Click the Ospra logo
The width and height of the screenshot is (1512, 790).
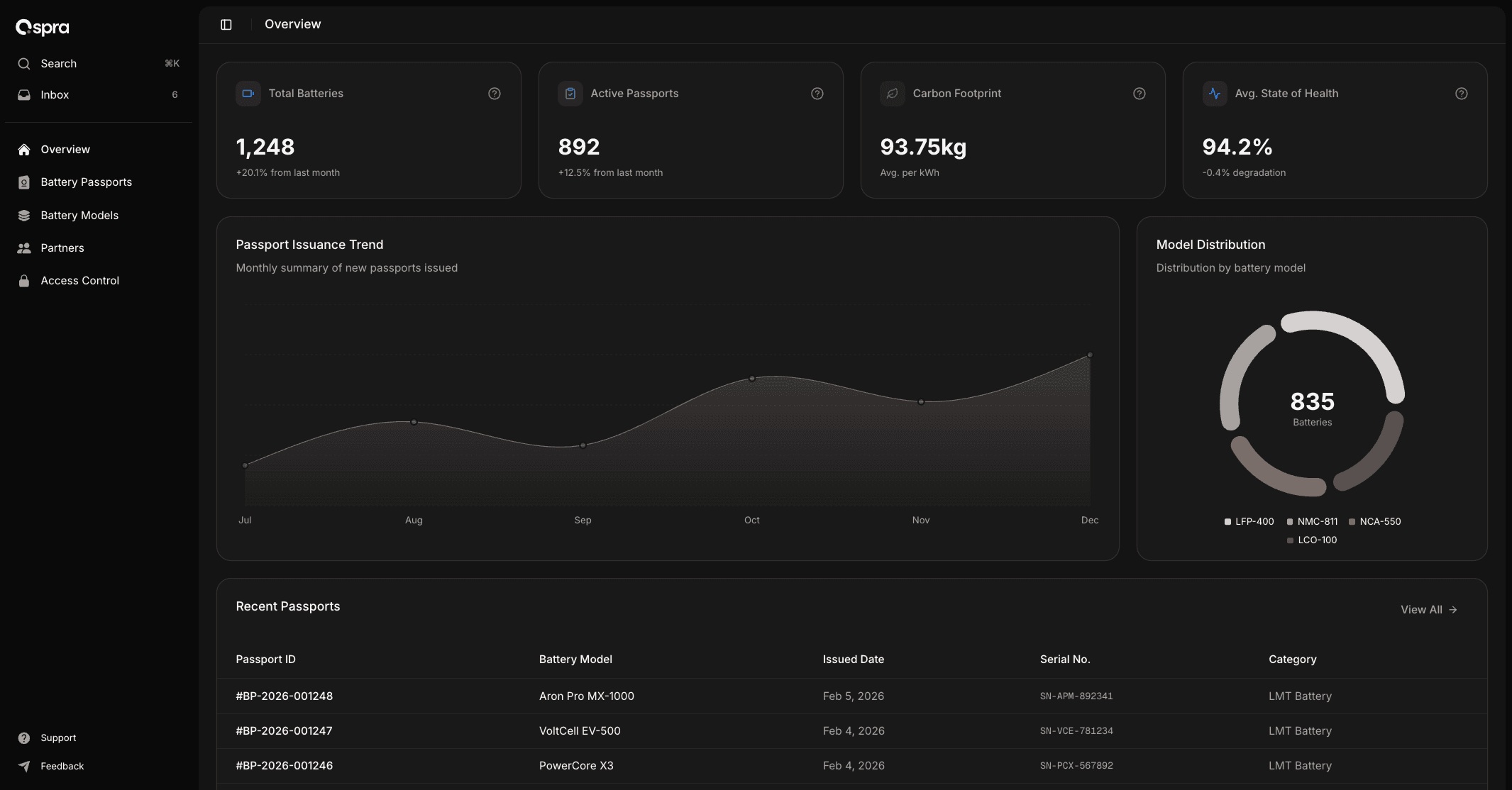[41, 27]
